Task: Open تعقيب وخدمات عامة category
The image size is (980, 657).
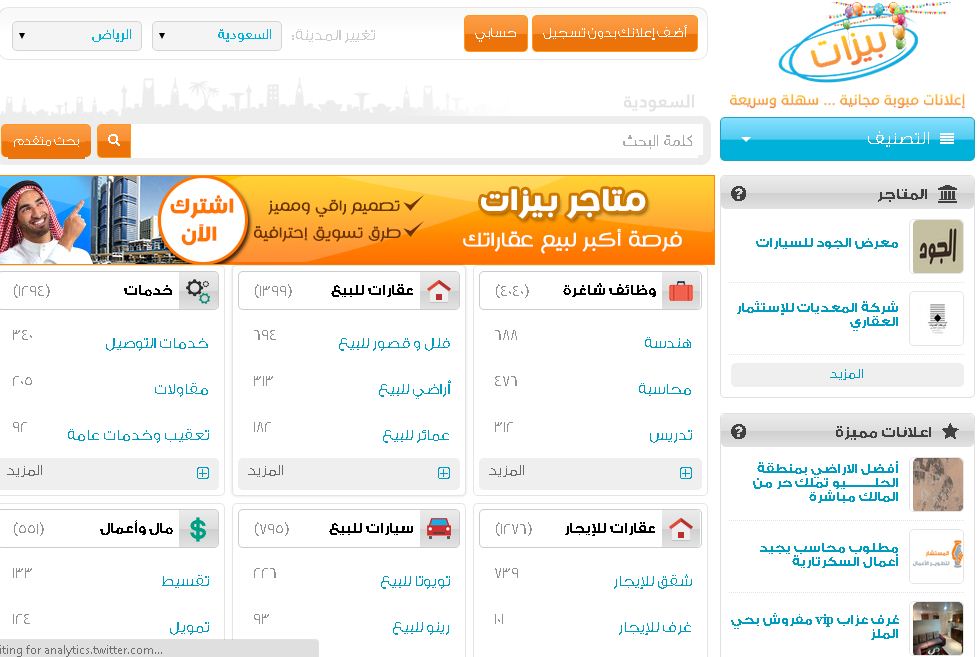Action: [139, 435]
